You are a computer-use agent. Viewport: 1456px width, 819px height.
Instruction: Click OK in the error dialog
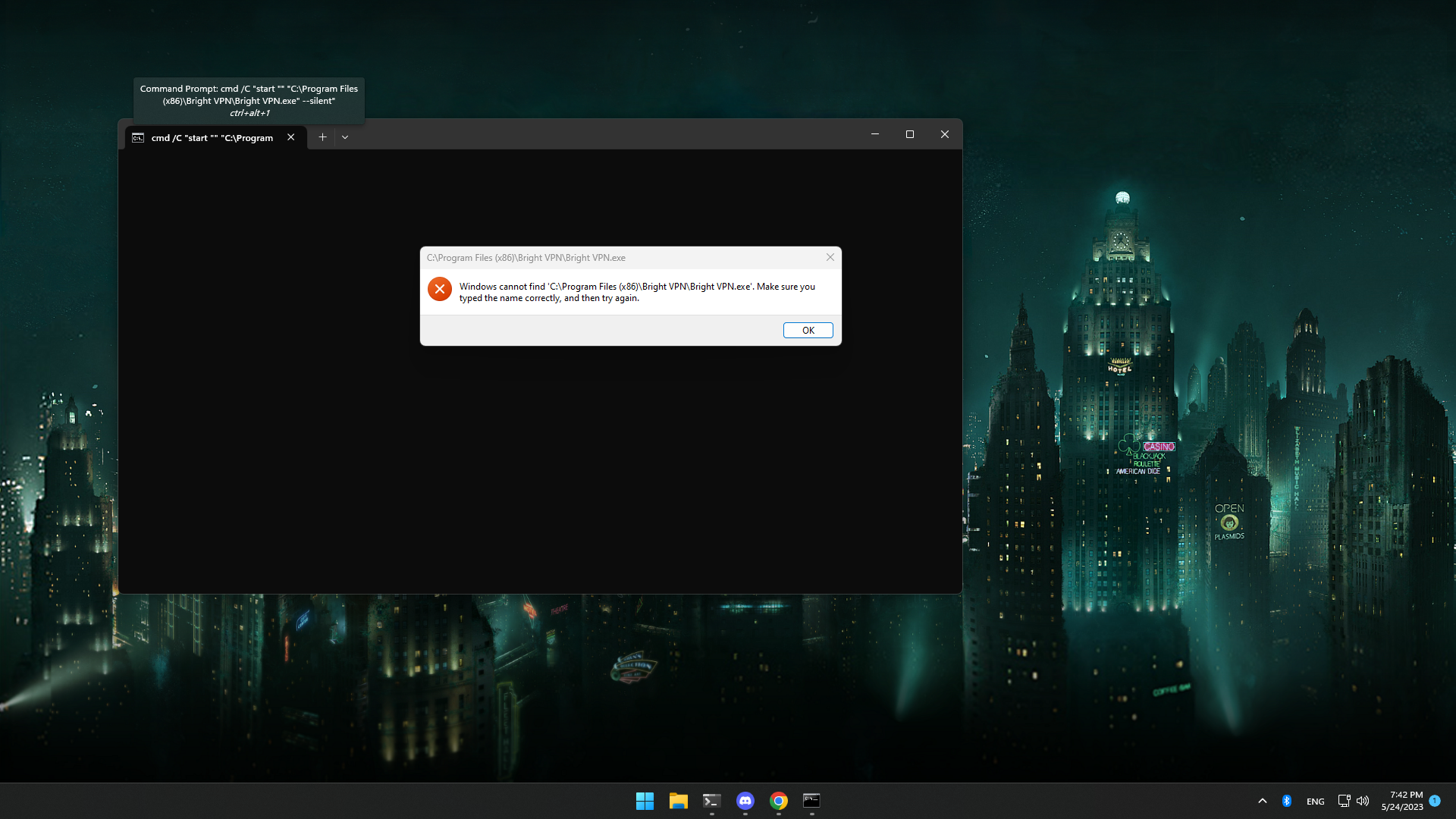point(808,330)
